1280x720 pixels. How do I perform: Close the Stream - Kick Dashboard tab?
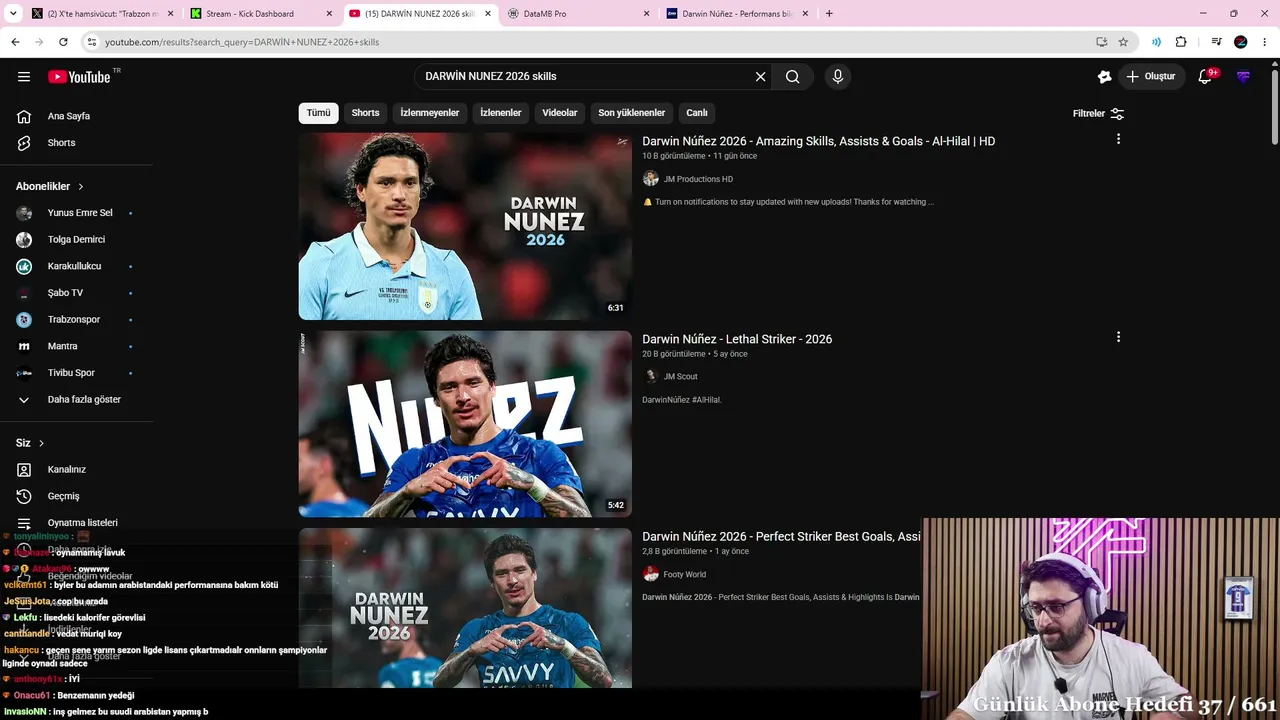click(329, 14)
